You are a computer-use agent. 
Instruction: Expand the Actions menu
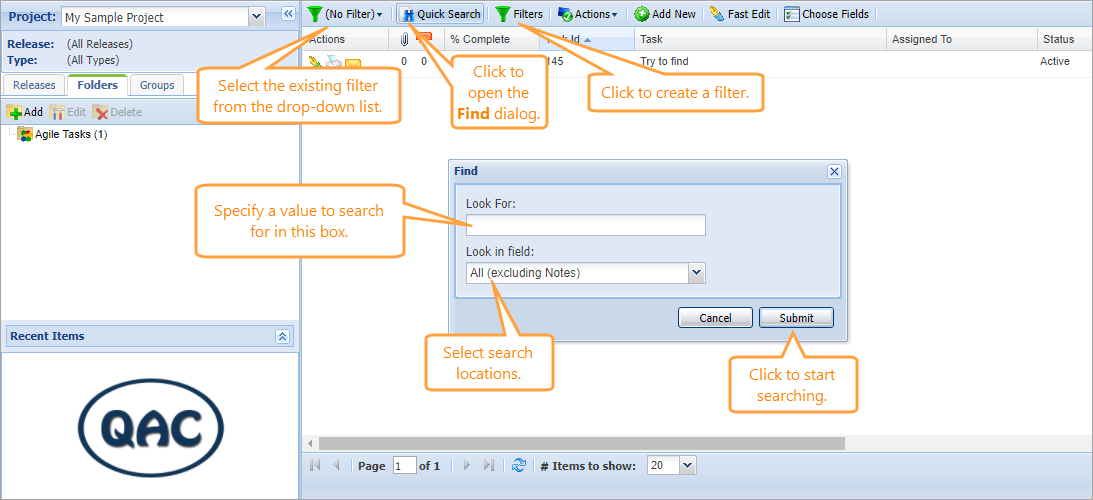[x=588, y=14]
